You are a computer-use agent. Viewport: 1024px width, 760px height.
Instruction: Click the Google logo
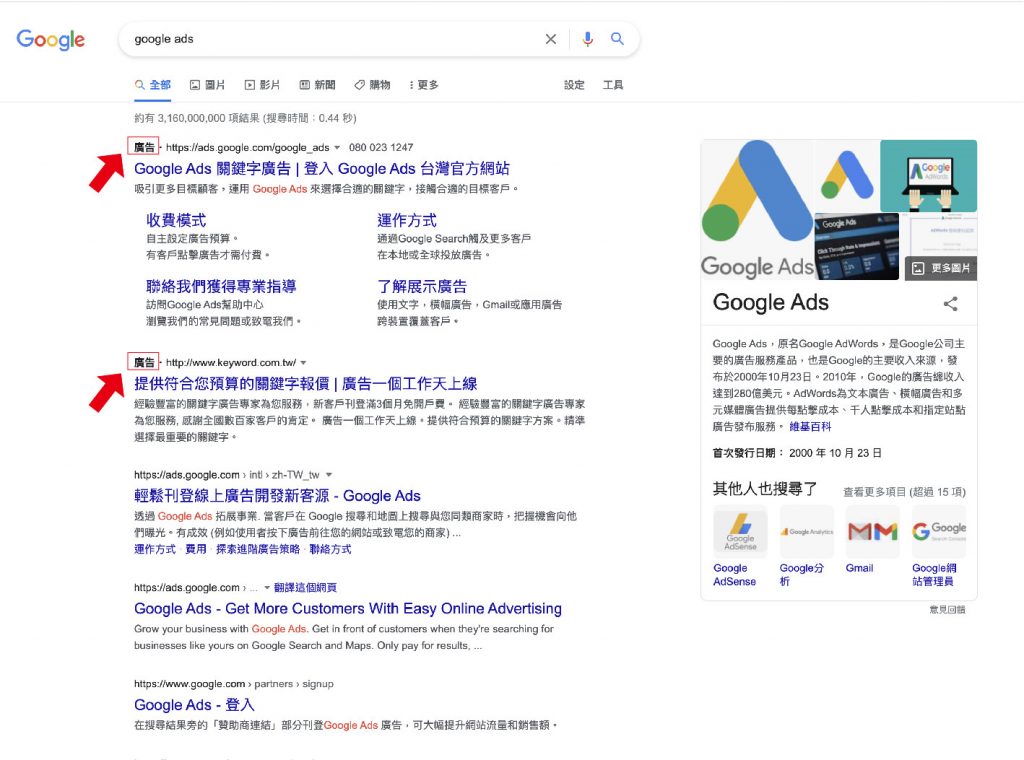coord(50,39)
